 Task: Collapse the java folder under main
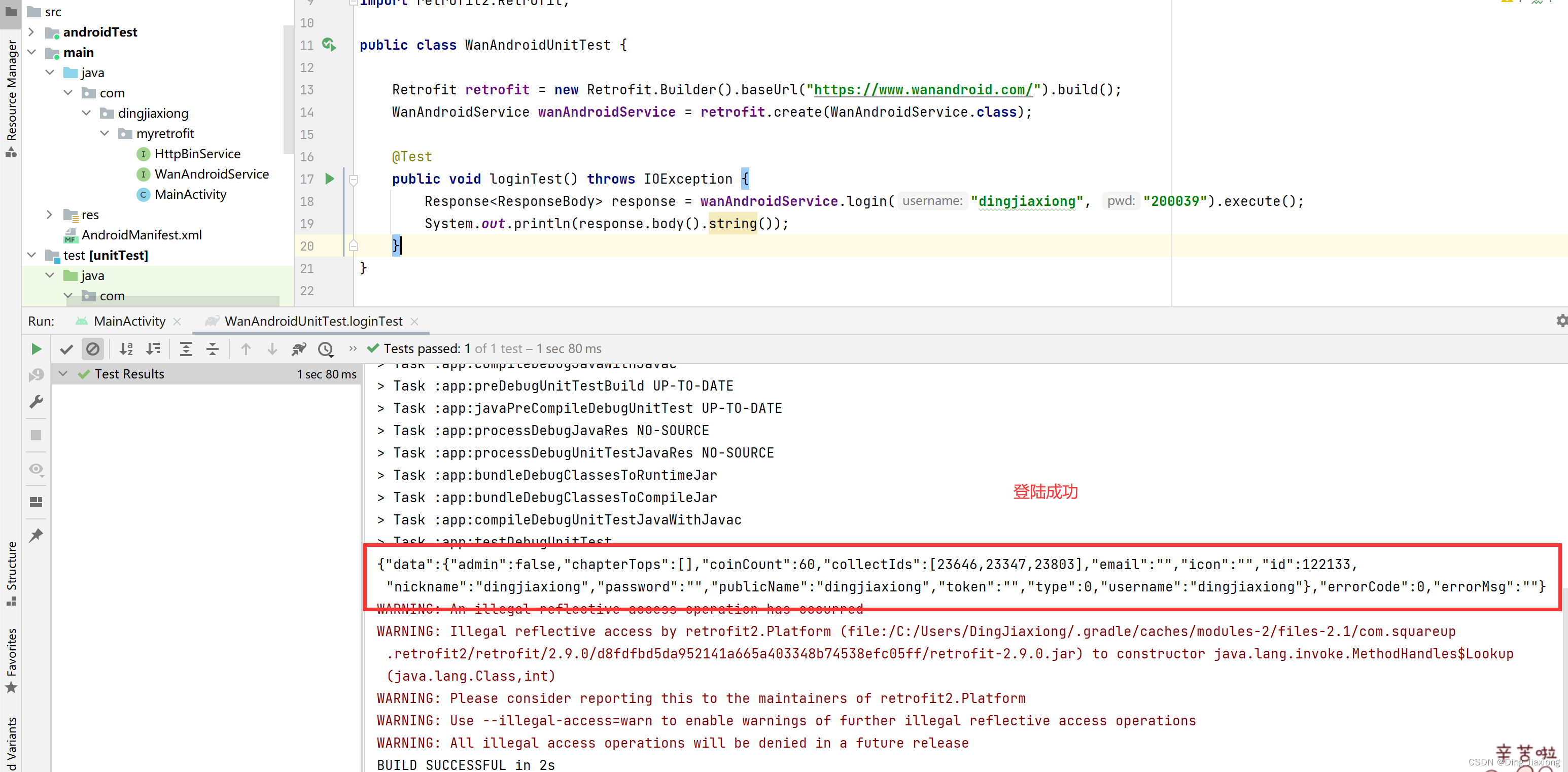(x=50, y=73)
